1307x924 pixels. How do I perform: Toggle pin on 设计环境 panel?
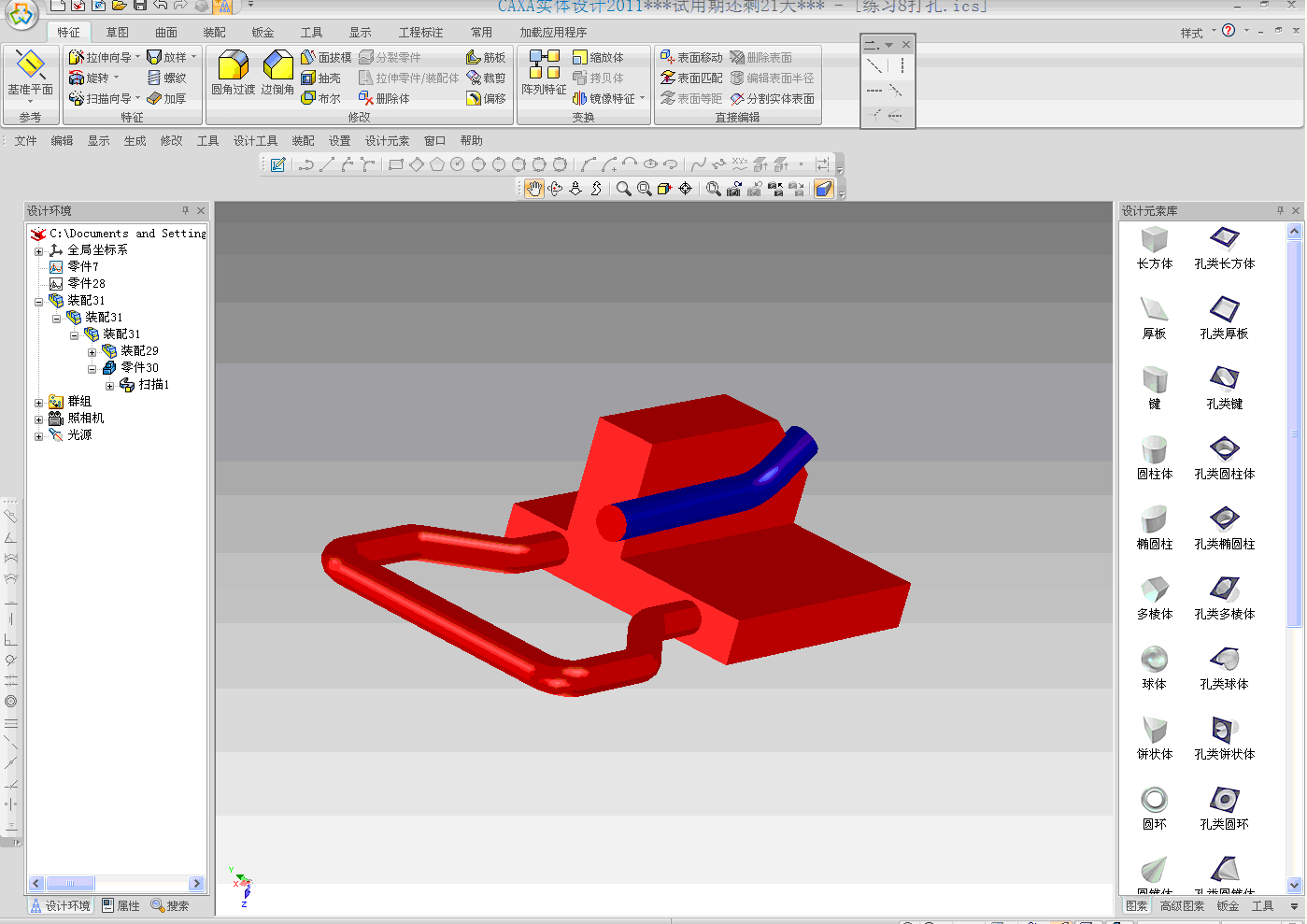pyautogui.click(x=185, y=211)
